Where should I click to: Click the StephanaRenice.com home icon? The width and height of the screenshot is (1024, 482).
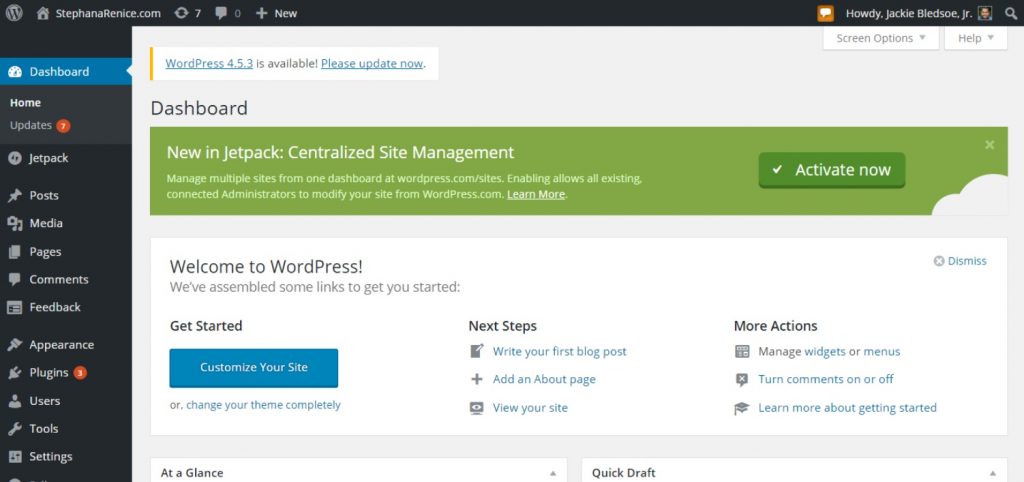click(43, 13)
